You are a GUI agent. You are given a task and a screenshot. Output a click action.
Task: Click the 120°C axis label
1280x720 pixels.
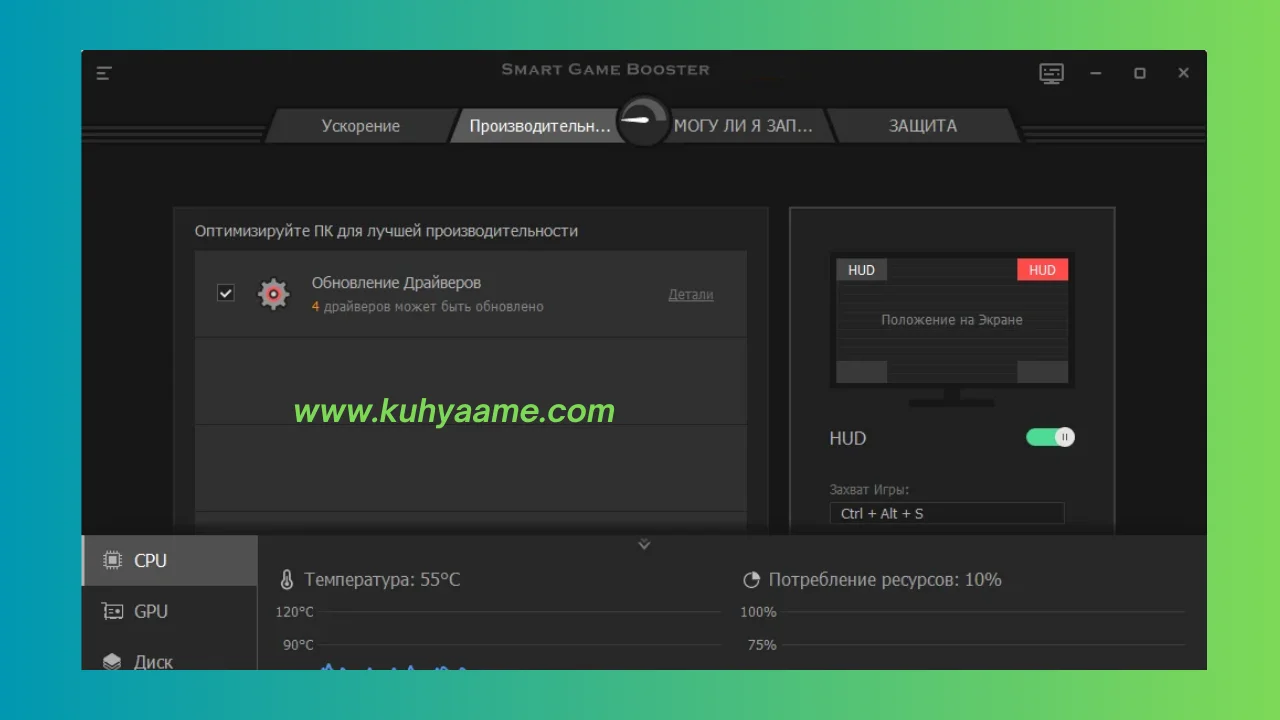pos(295,612)
